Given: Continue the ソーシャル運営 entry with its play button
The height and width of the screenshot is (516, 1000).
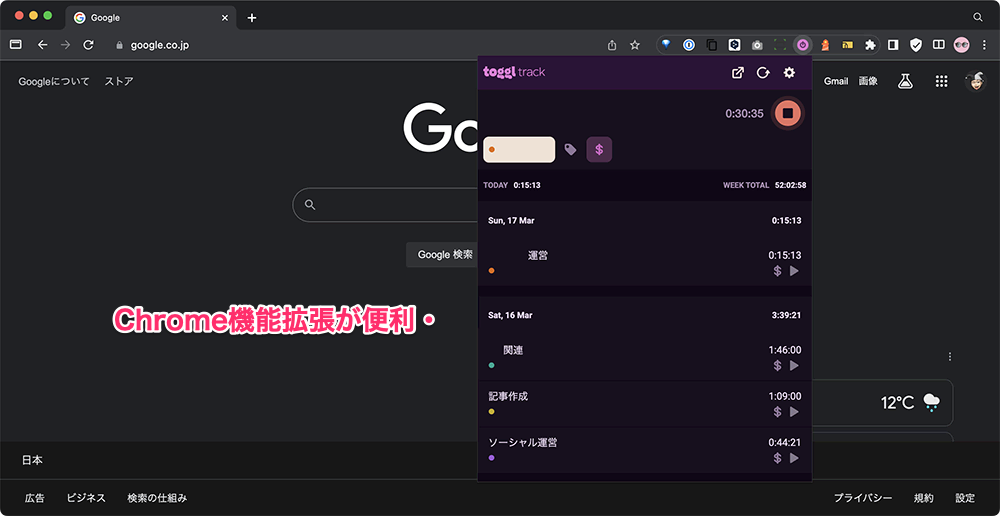Looking at the screenshot, I should 794,458.
